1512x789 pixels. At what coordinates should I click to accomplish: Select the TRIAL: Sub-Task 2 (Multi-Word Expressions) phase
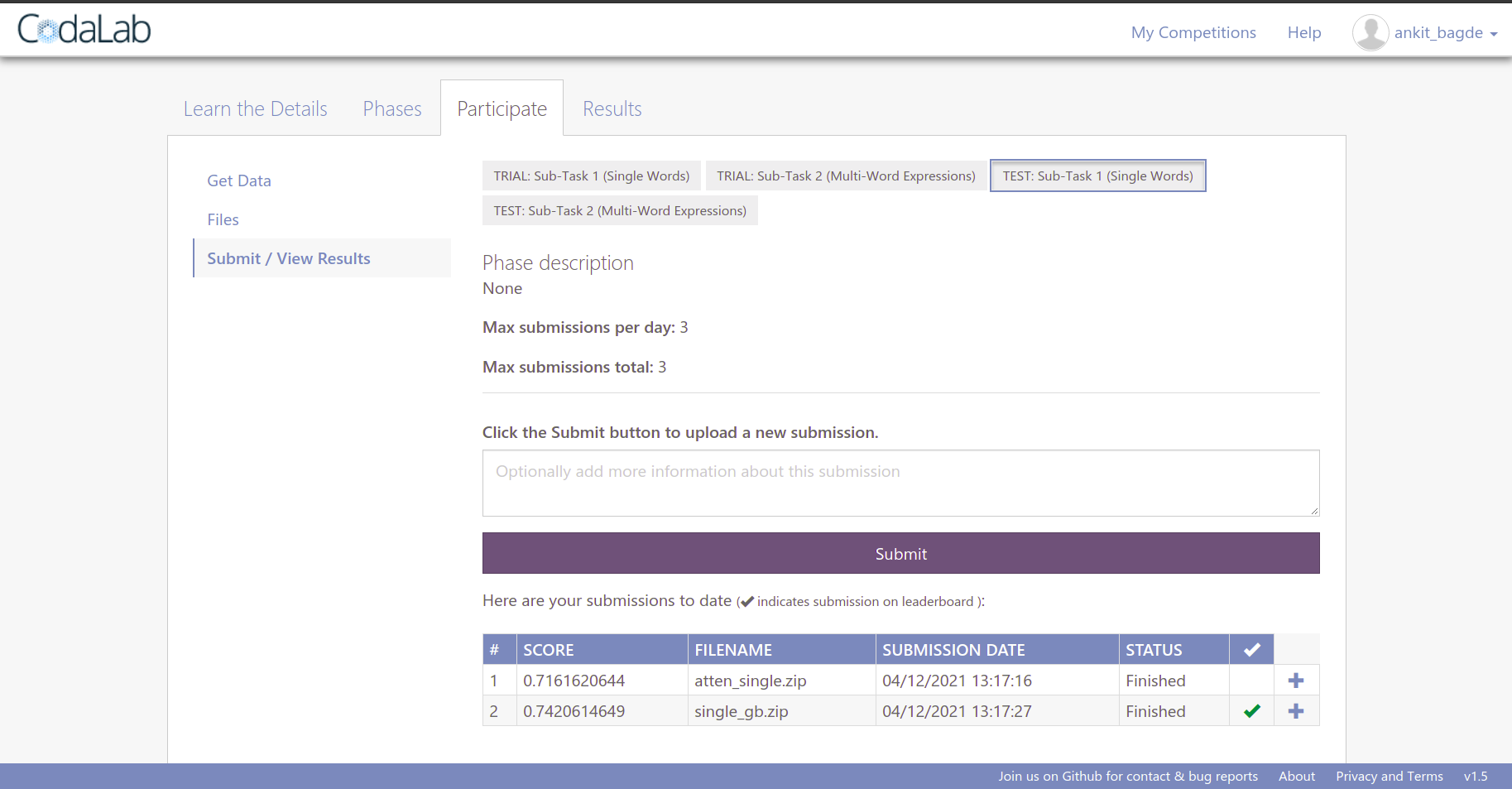tap(845, 176)
